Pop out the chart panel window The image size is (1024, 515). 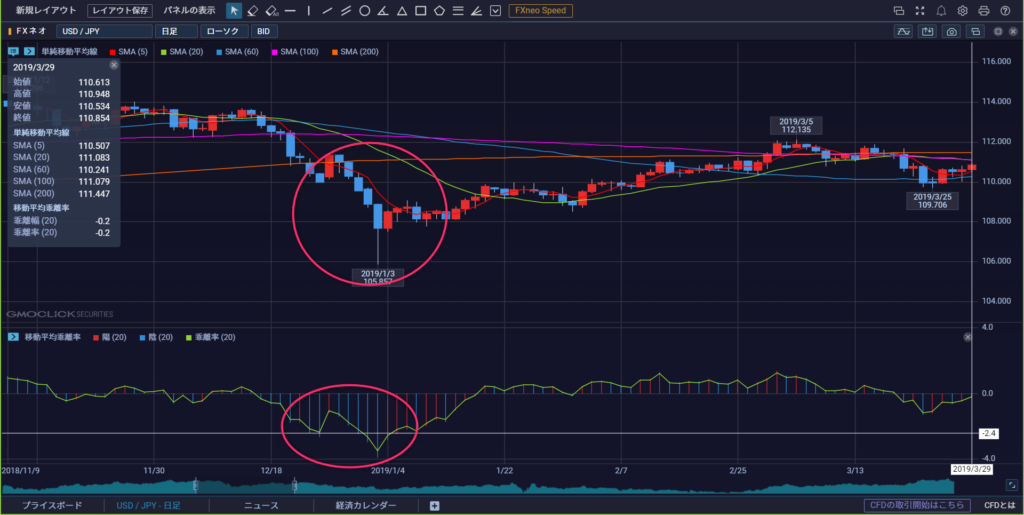976,31
